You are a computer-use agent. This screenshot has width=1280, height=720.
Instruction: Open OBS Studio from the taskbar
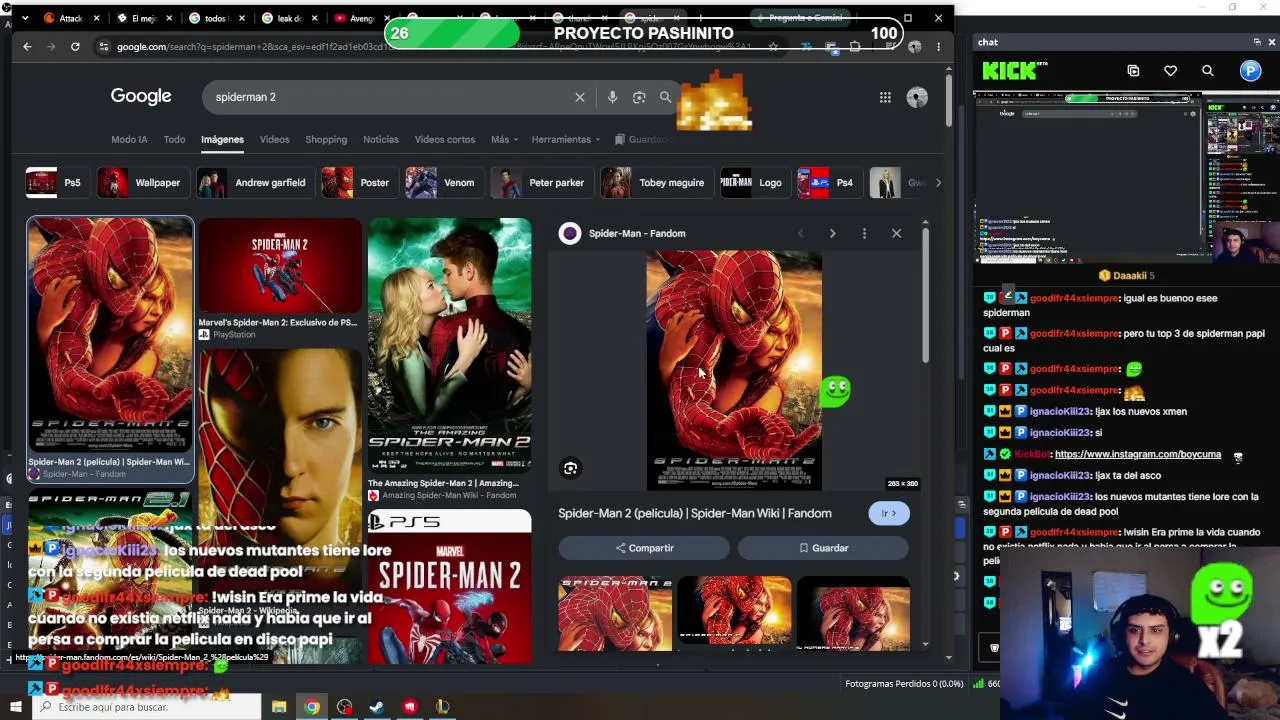[x=345, y=707]
